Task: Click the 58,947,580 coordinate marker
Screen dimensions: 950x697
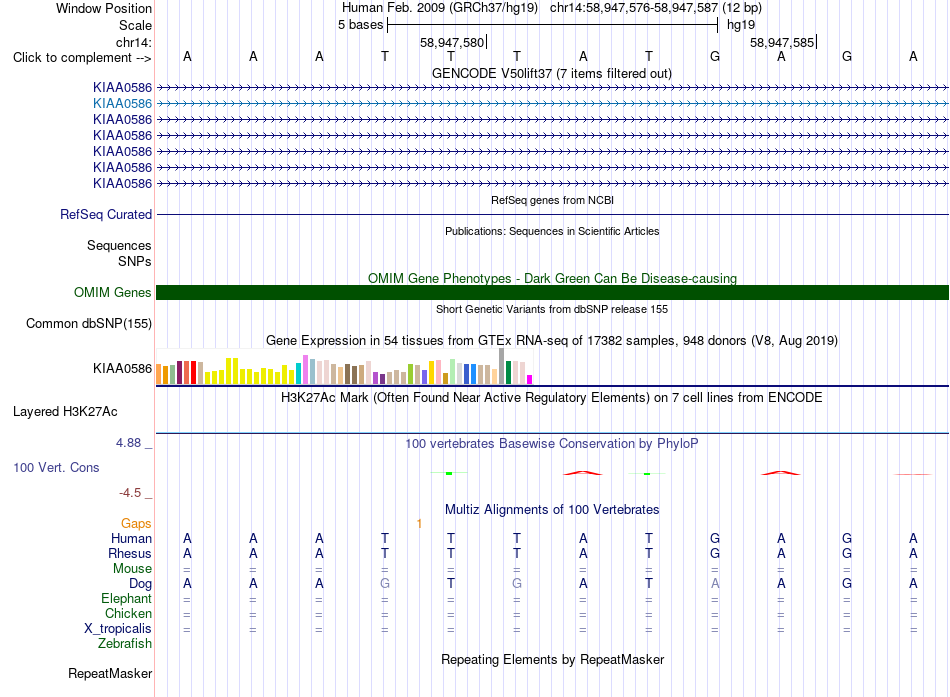Action: [452, 42]
